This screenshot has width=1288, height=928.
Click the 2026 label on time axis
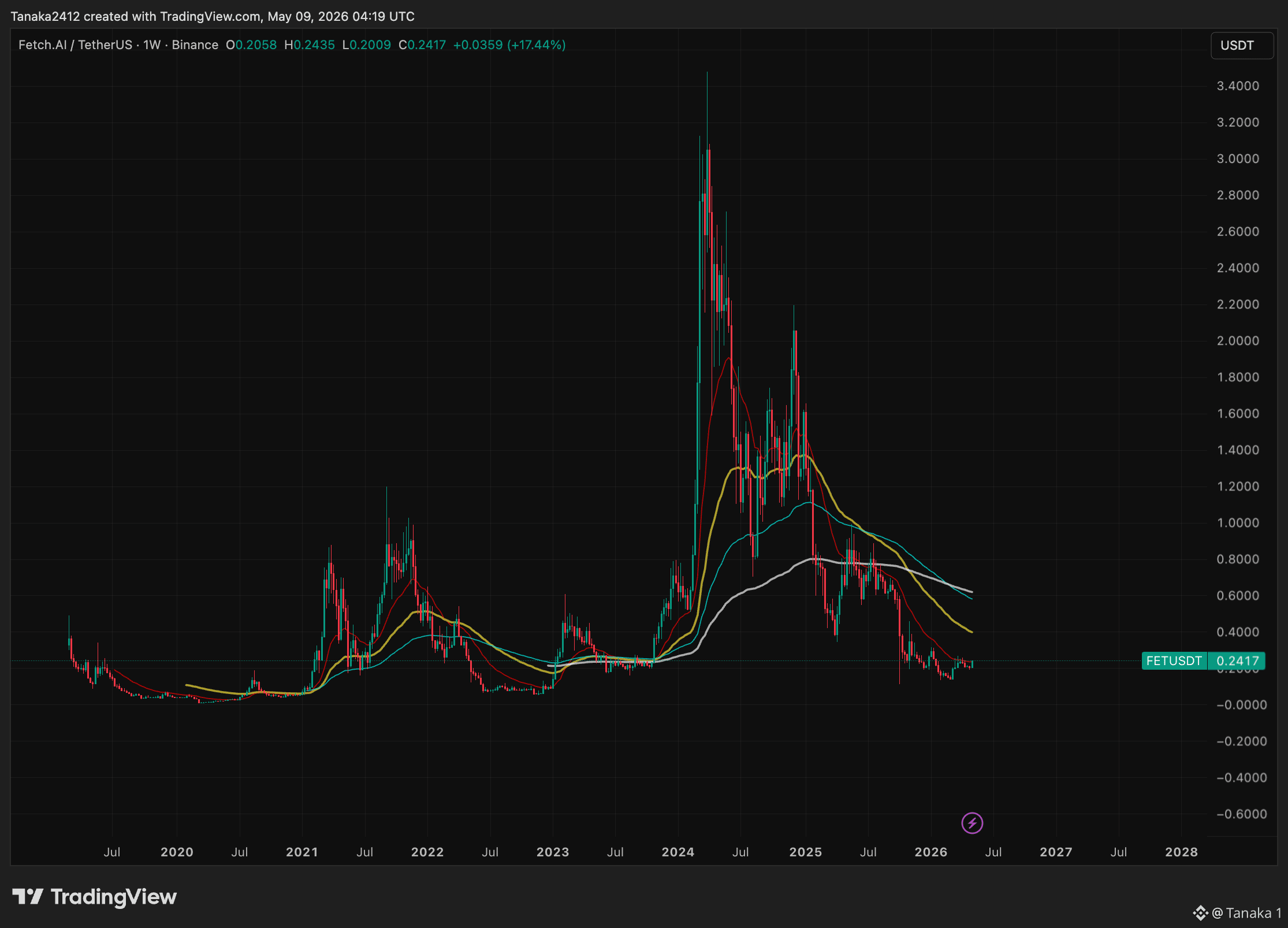tap(931, 852)
